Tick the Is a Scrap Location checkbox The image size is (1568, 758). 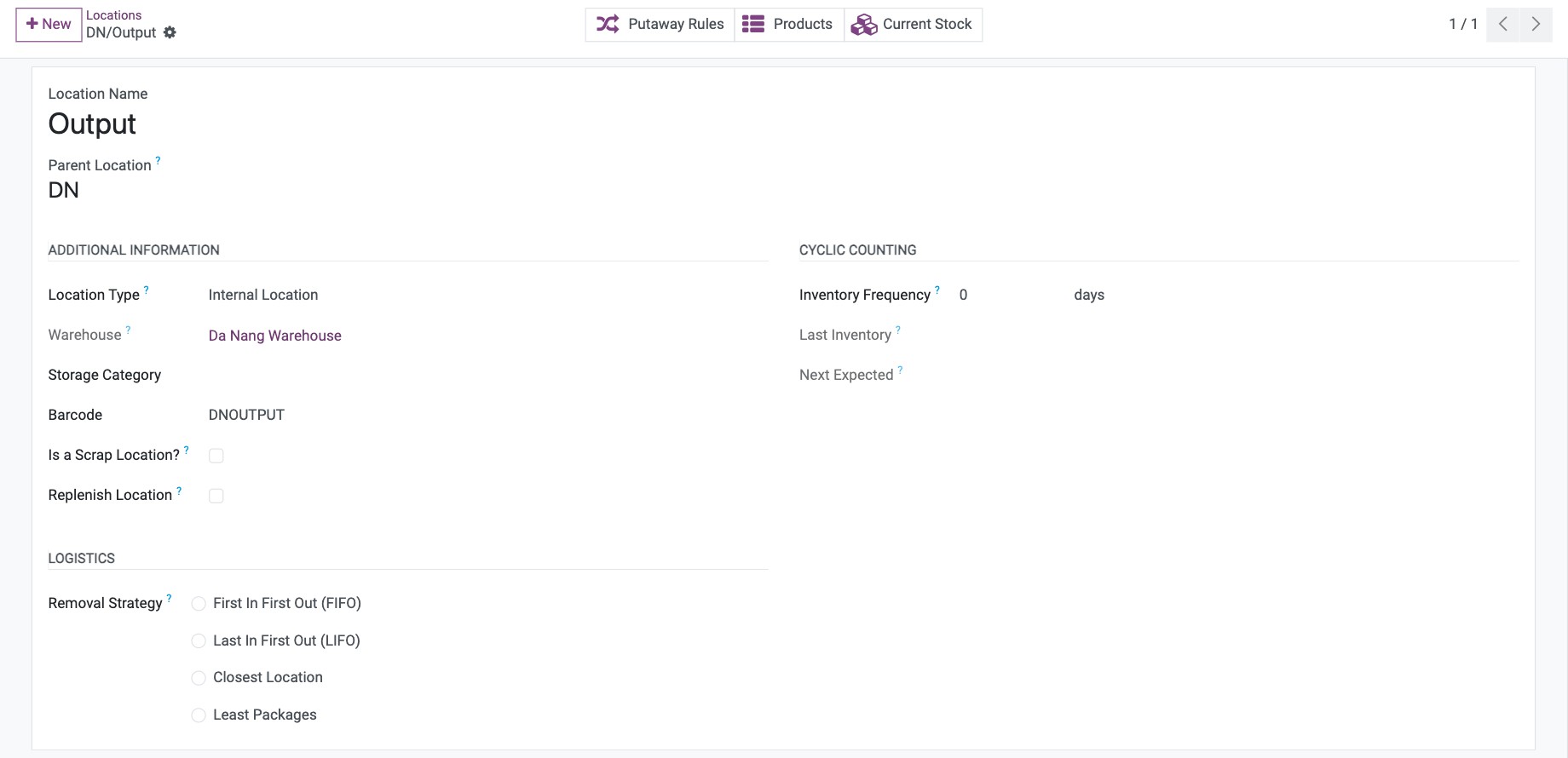(216, 456)
